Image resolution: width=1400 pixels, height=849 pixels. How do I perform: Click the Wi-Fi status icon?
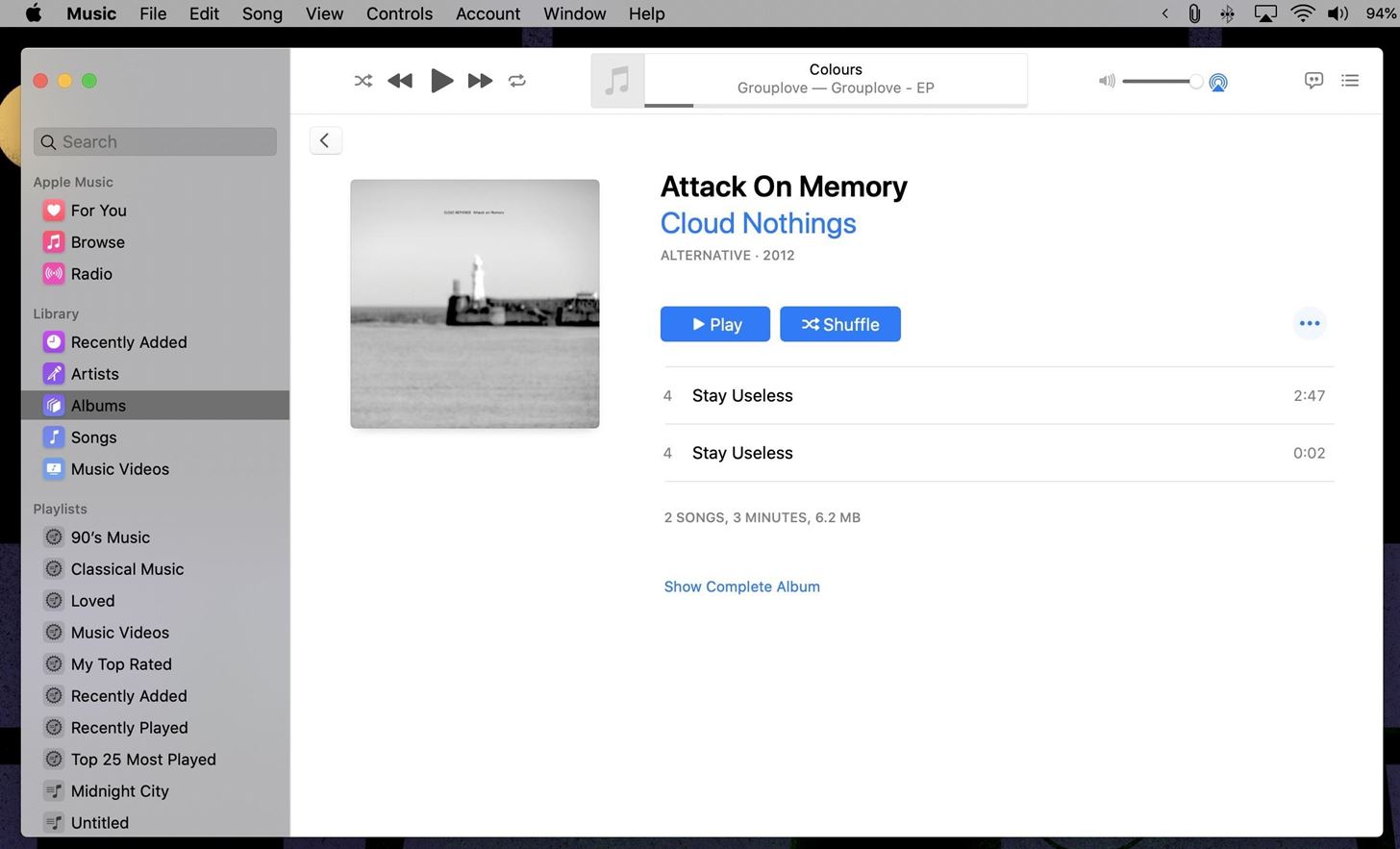(x=1302, y=13)
